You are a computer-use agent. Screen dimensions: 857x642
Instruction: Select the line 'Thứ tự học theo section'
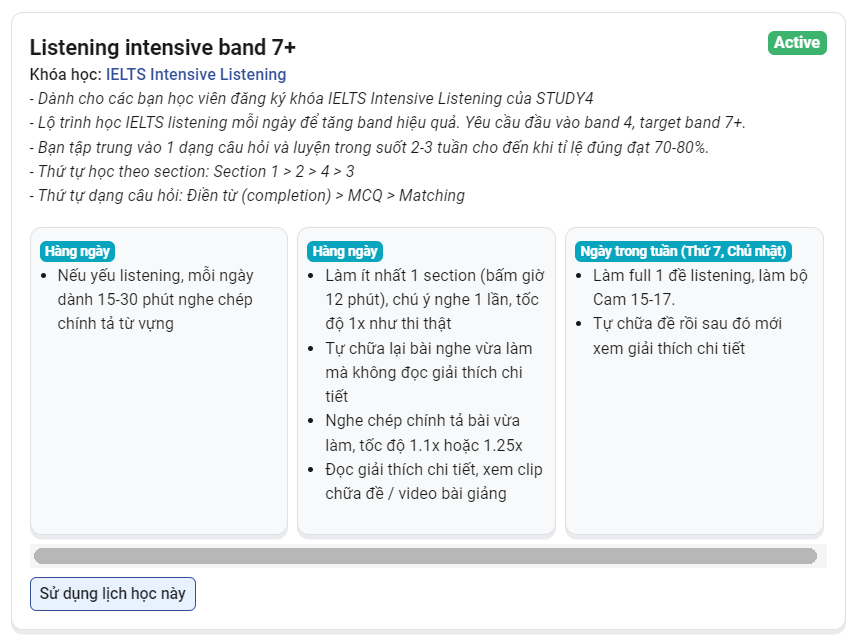coord(192,172)
